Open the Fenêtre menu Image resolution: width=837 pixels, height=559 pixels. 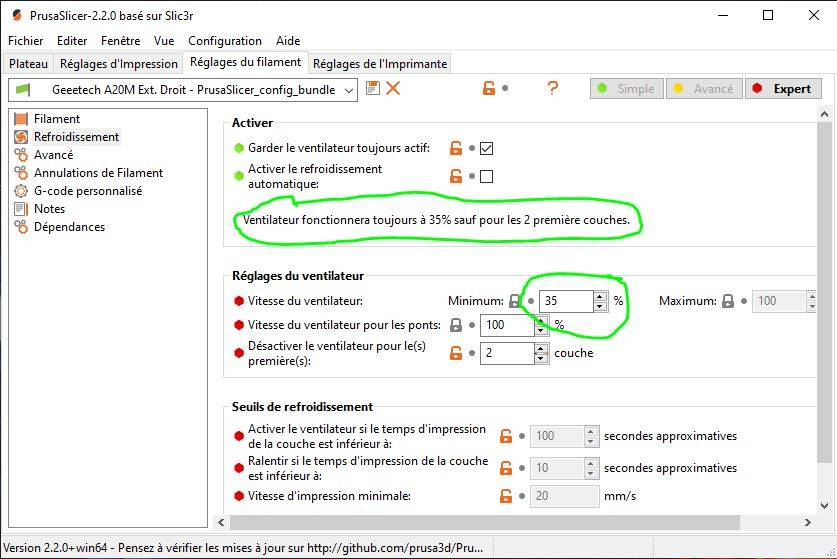[121, 41]
